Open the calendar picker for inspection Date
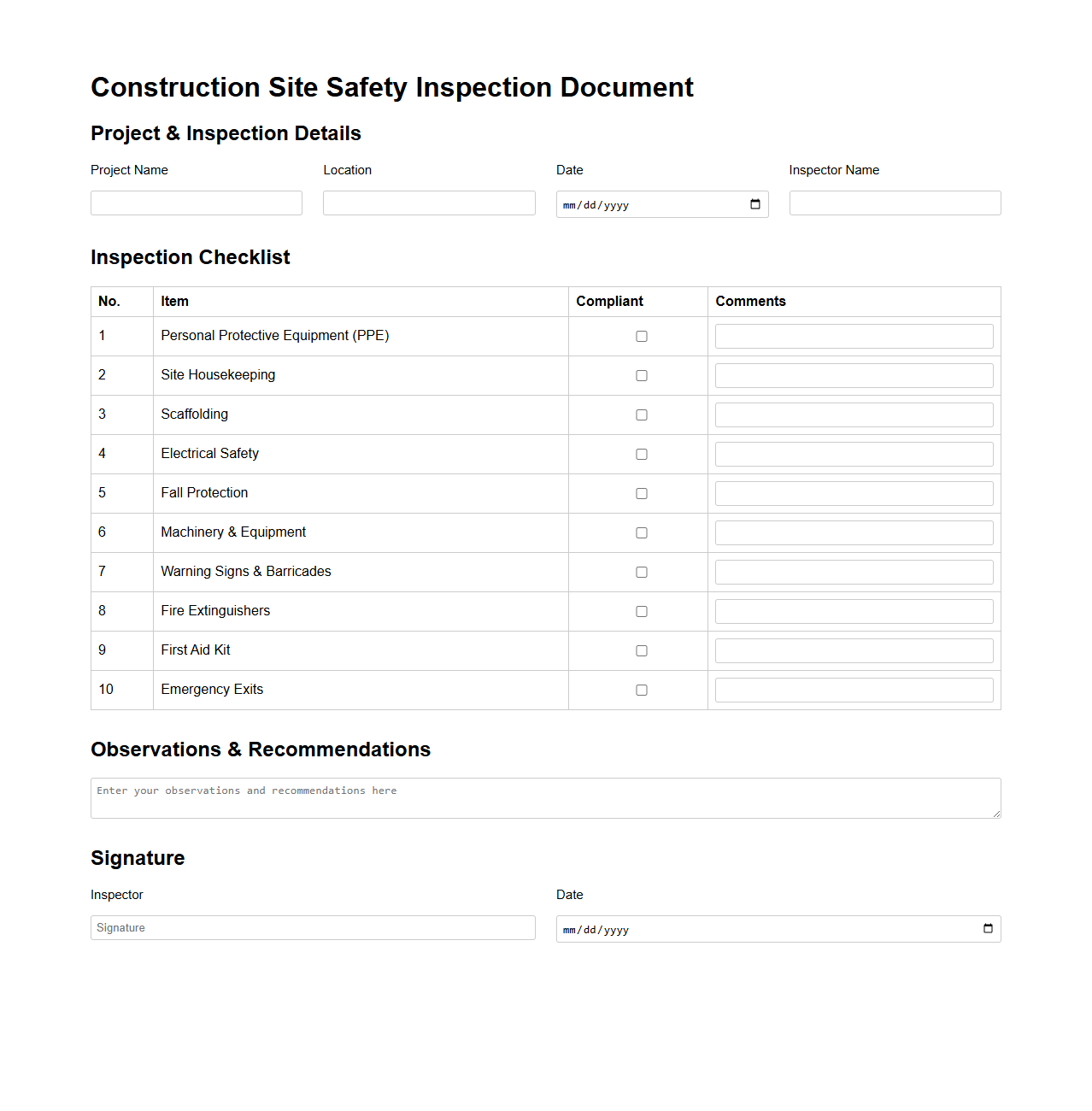The image size is (1092, 1111). click(x=755, y=204)
